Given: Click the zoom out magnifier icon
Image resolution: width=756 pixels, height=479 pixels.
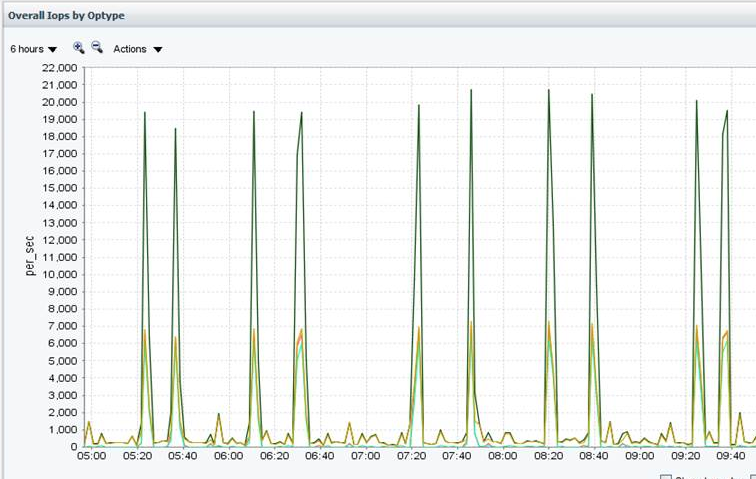Looking at the screenshot, I should (97, 48).
